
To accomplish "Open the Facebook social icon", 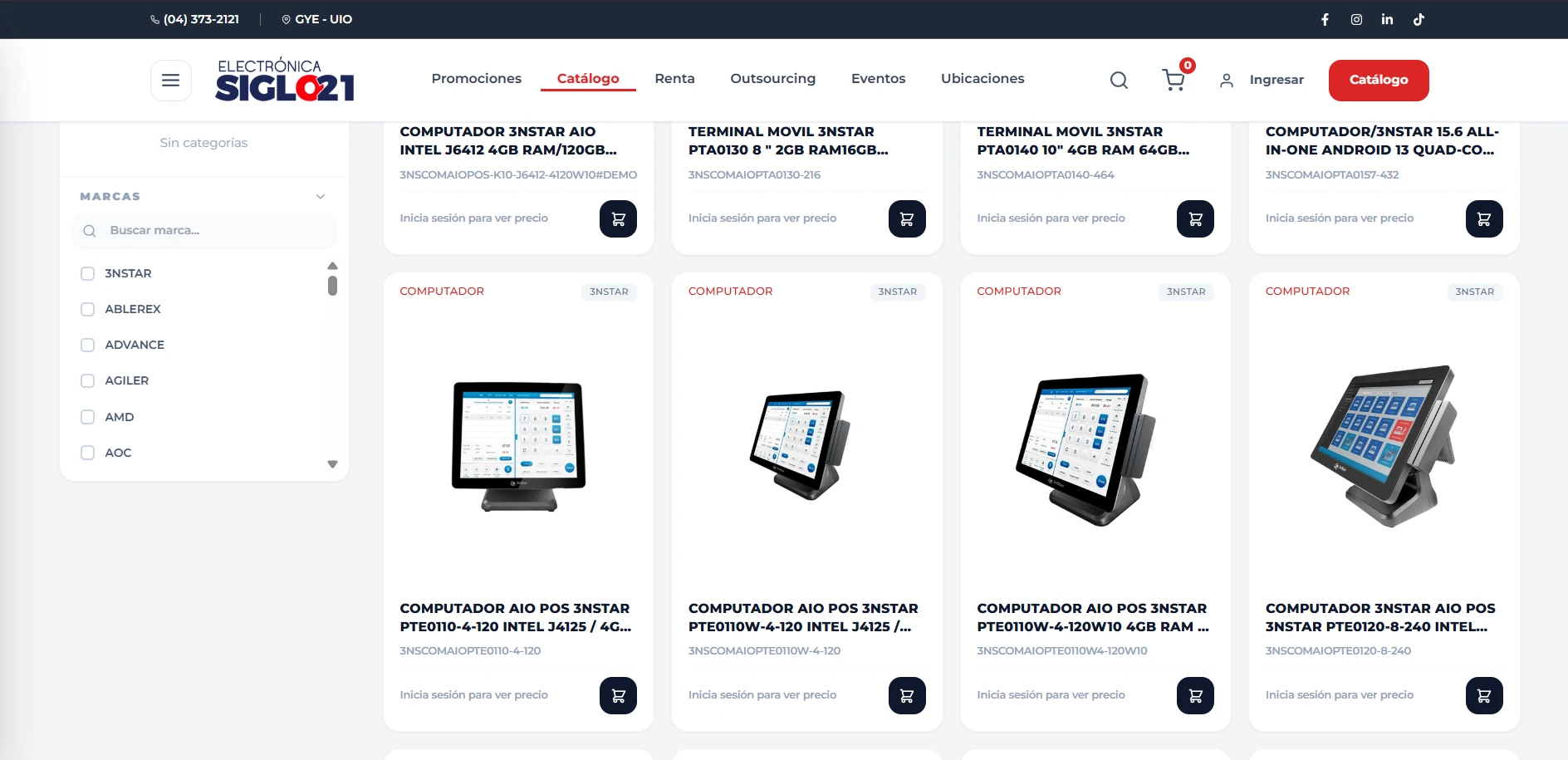I will 1325,19.
